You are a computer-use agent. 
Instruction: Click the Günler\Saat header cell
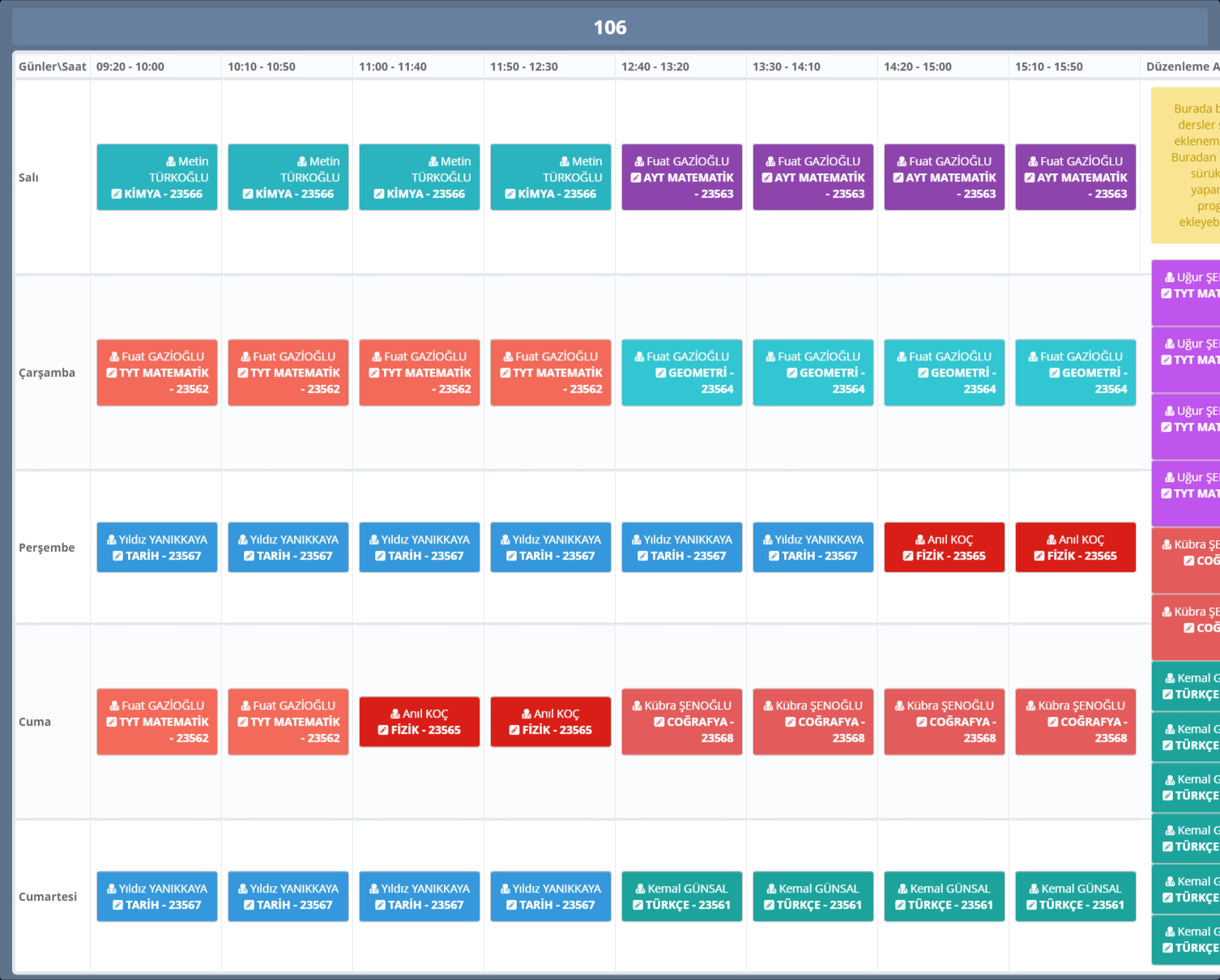pyautogui.click(x=52, y=66)
